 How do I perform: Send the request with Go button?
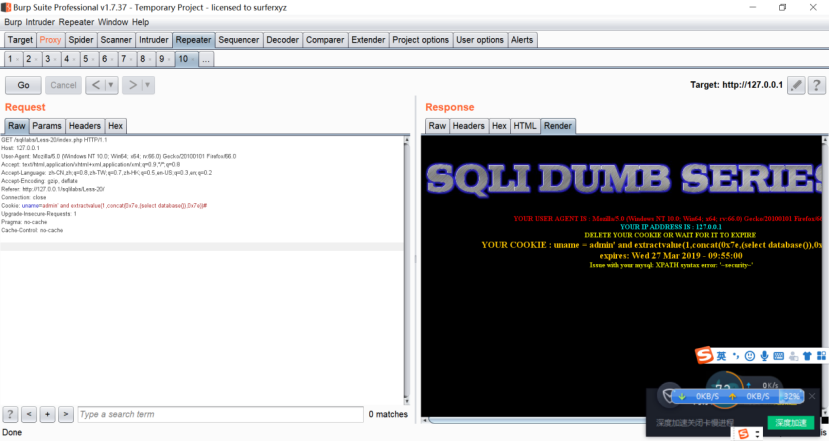point(23,85)
